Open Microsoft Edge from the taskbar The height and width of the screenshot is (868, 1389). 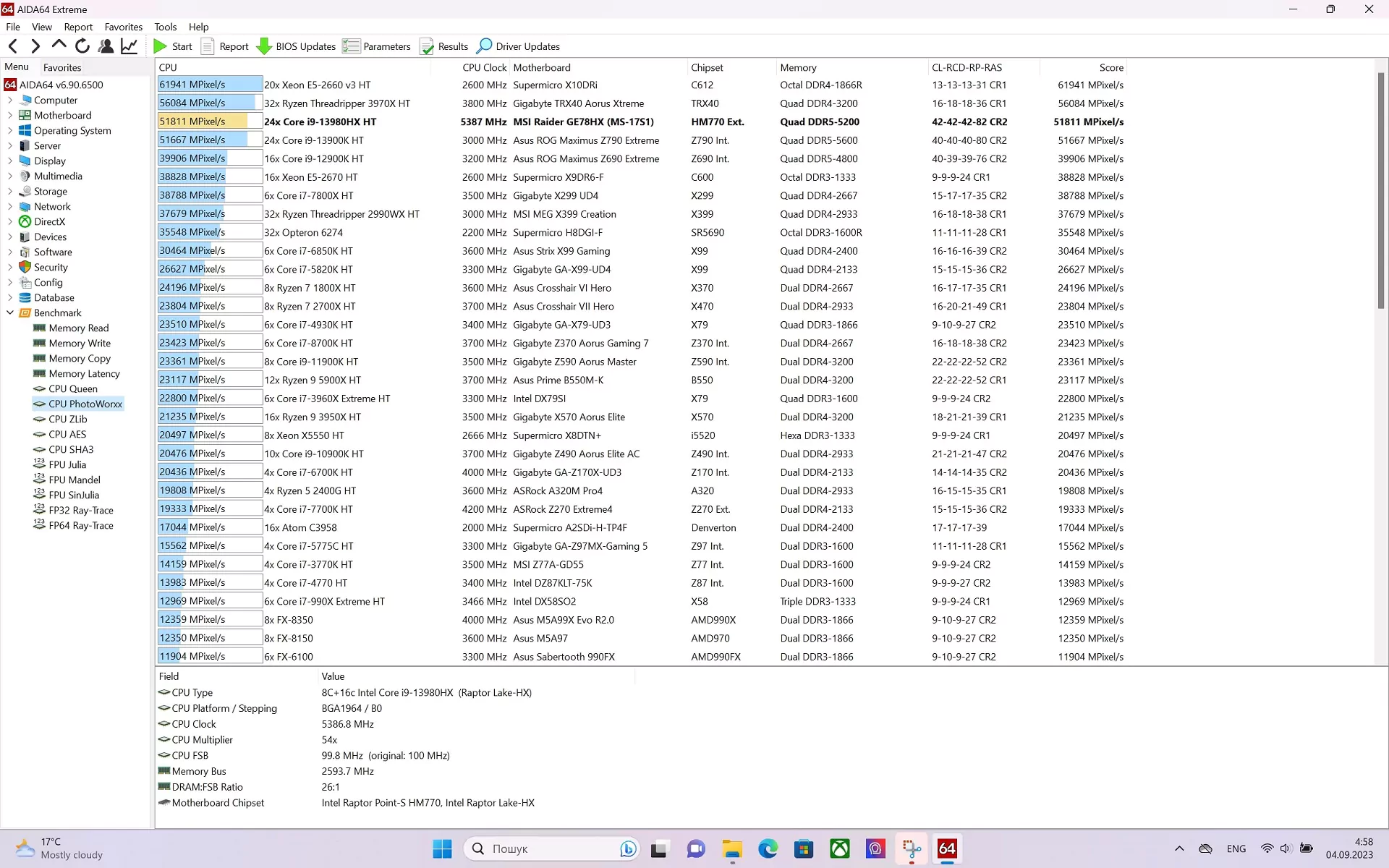point(768,848)
